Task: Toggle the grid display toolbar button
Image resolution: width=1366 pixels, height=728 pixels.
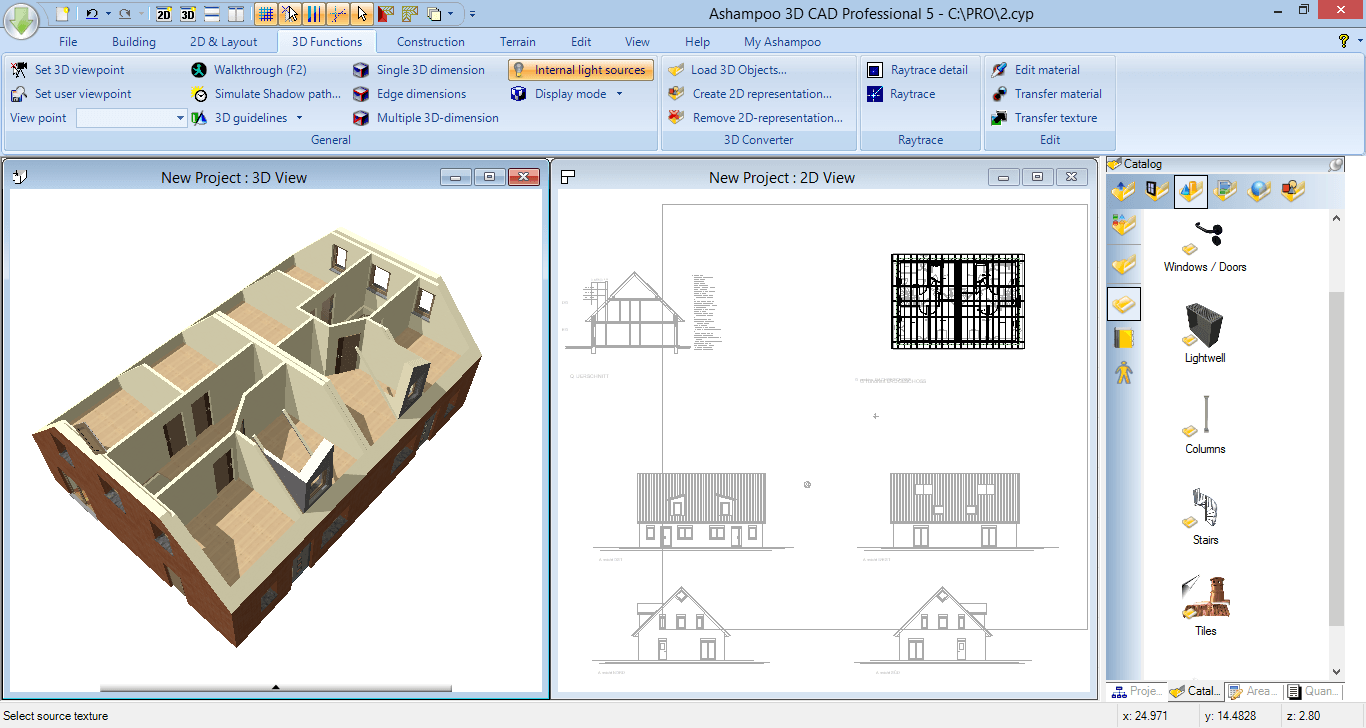Action: click(265, 14)
